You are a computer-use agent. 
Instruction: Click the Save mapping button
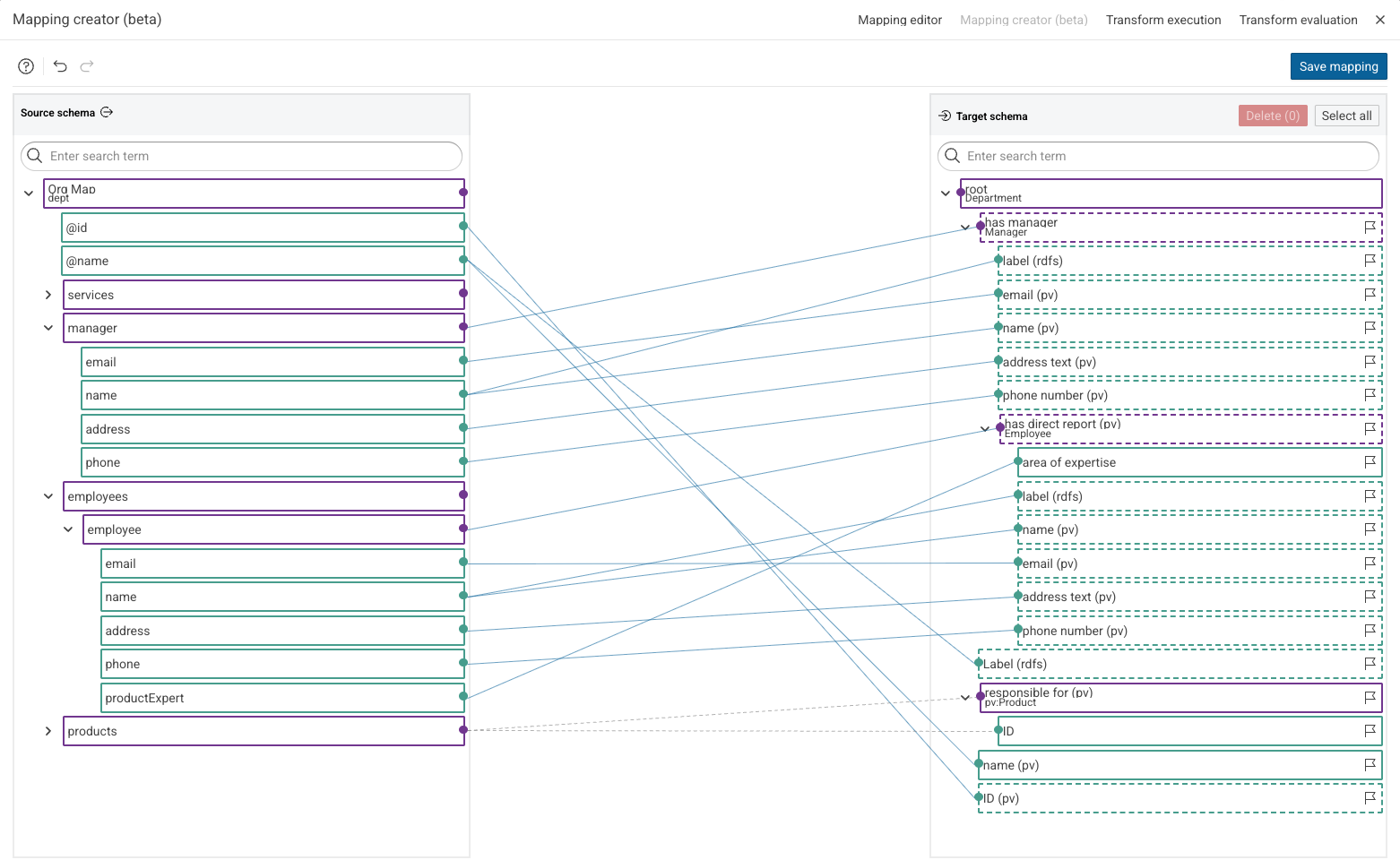coord(1338,66)
